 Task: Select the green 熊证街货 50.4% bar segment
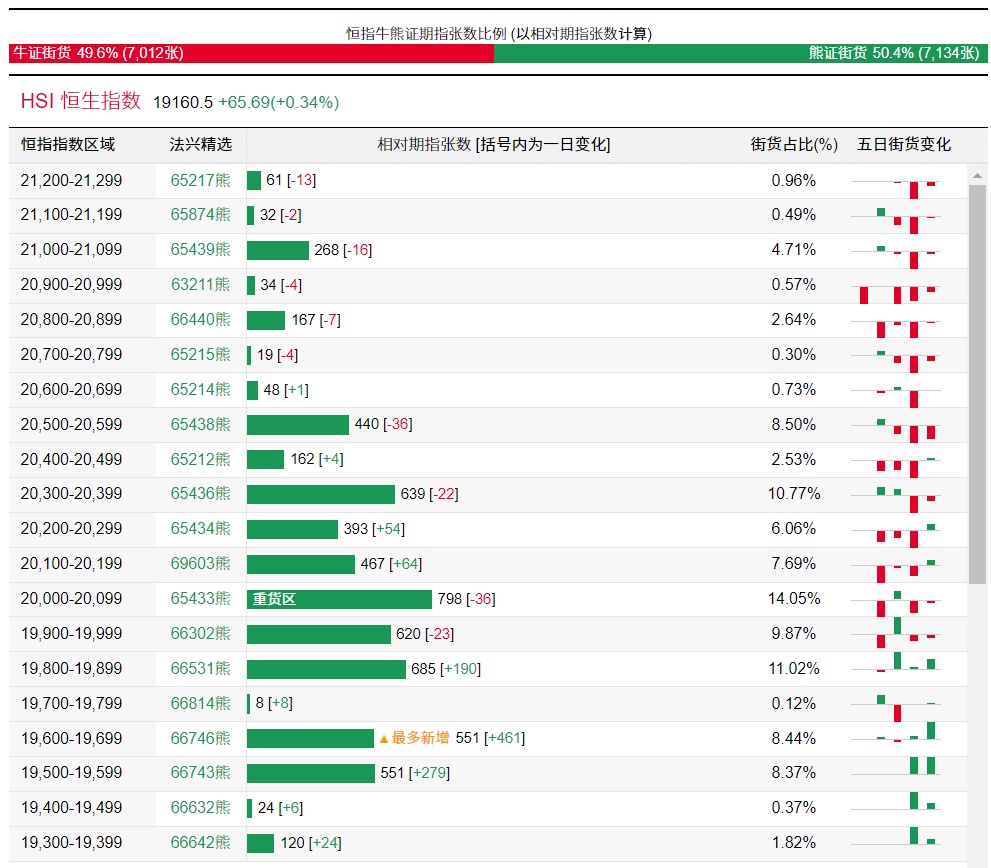pyautogui.click(x=740, y=53)
